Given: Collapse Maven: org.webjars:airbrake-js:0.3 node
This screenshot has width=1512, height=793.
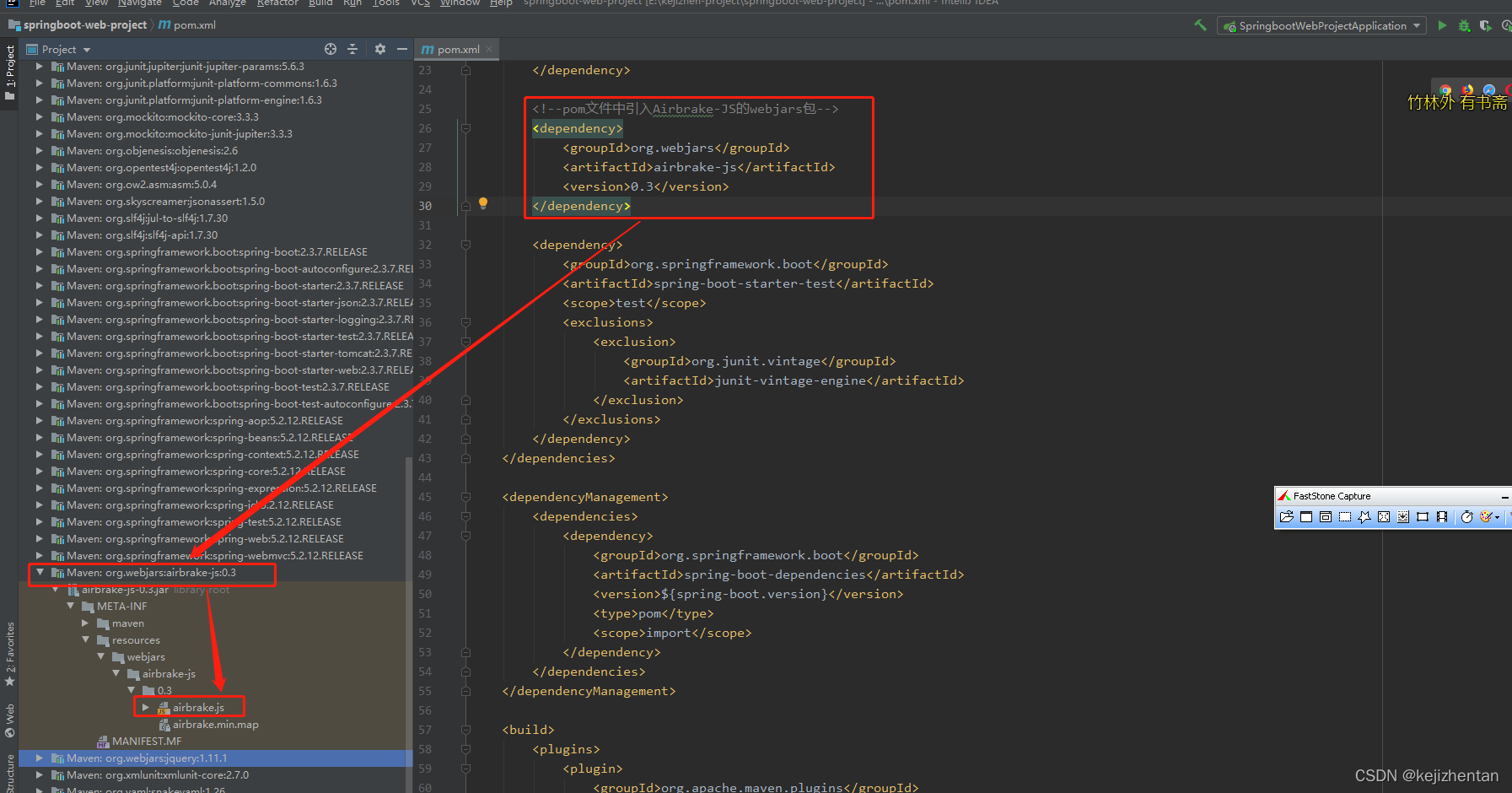Looking at the screenshot, I should (40, 572).
